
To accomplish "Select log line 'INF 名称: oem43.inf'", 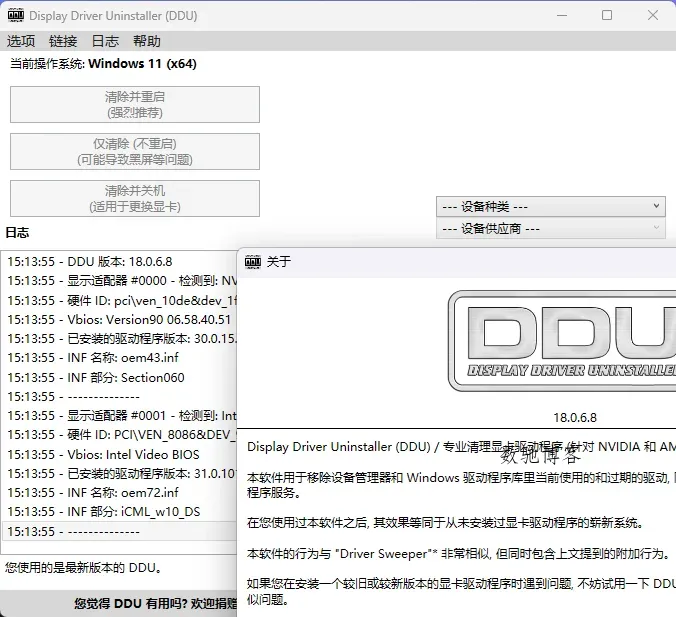I will (119, 358).
